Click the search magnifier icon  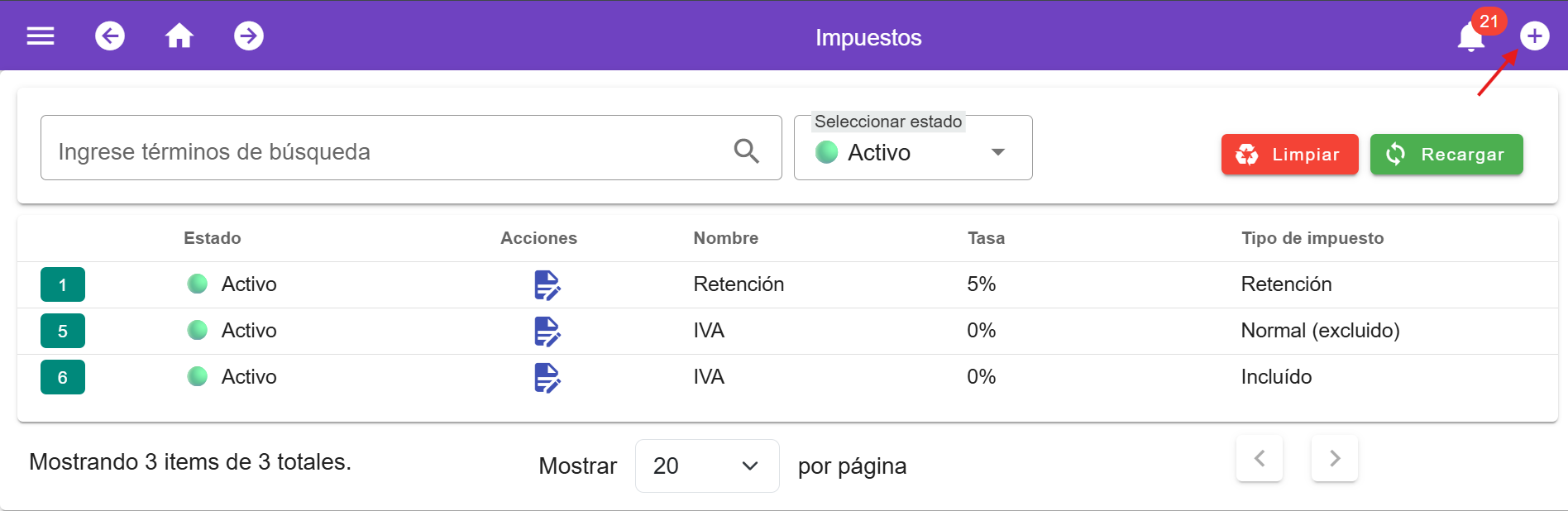[746, 150]
